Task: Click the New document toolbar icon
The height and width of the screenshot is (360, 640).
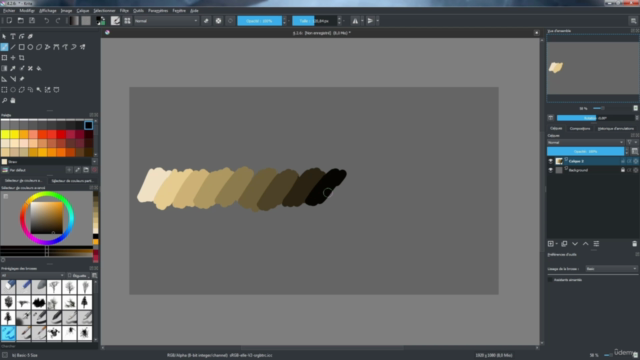Action: (x=9, y=21)
